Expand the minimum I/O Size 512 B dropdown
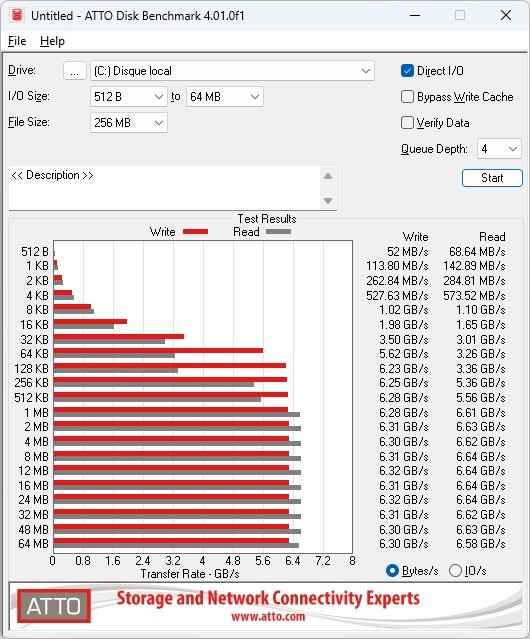 point(128,97)
